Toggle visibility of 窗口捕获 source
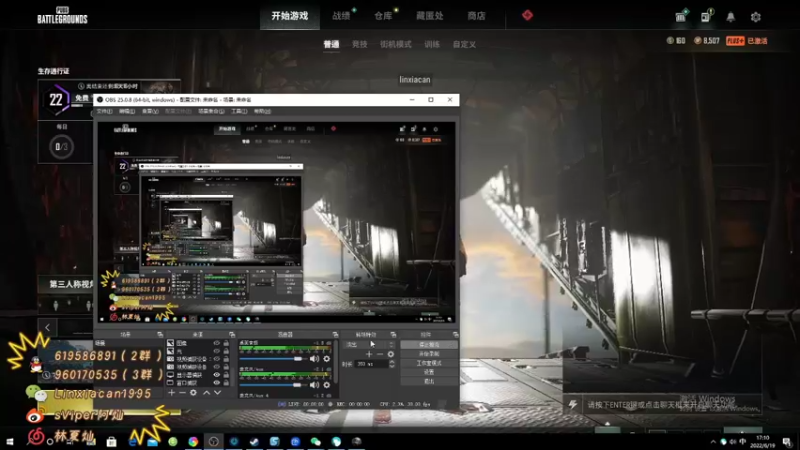 point(216,383)
